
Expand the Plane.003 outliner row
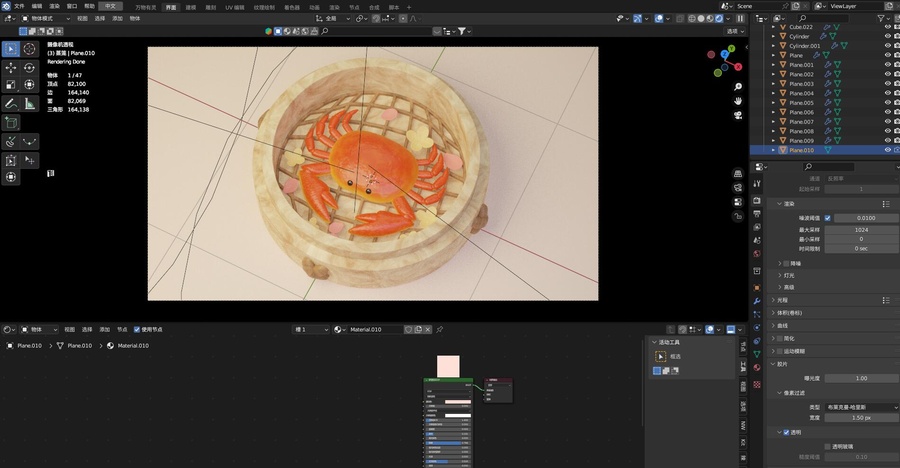[773, 84]
